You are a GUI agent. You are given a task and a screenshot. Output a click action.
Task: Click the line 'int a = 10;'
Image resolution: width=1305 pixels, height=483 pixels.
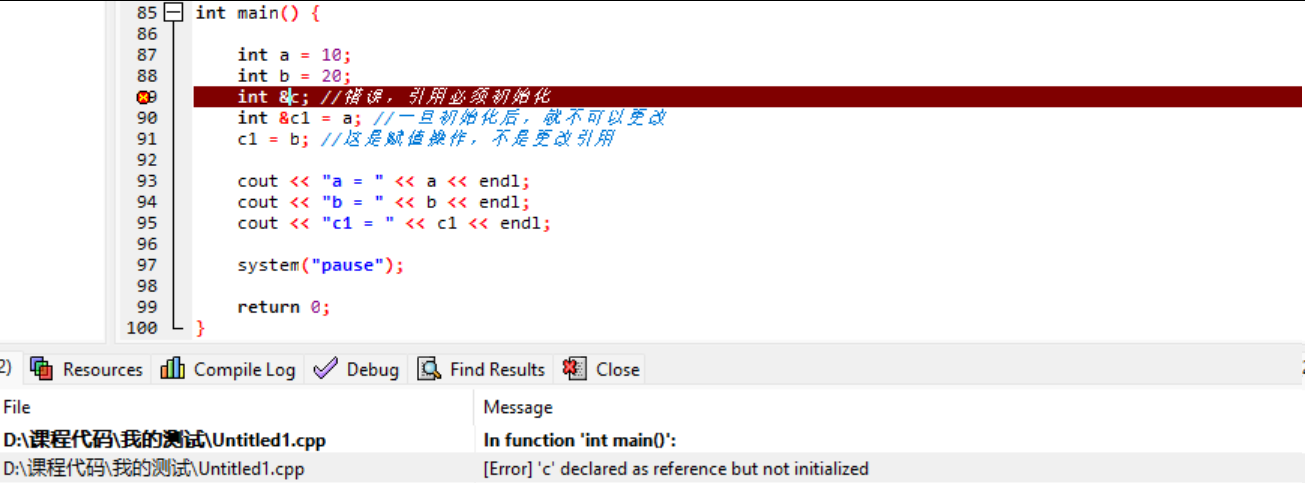[294, 55]
